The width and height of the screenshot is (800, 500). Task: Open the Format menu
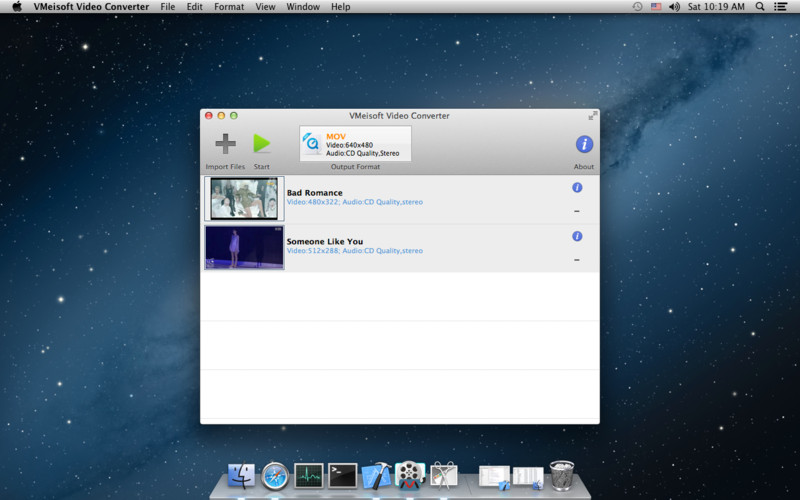click(x=229, y=7)
